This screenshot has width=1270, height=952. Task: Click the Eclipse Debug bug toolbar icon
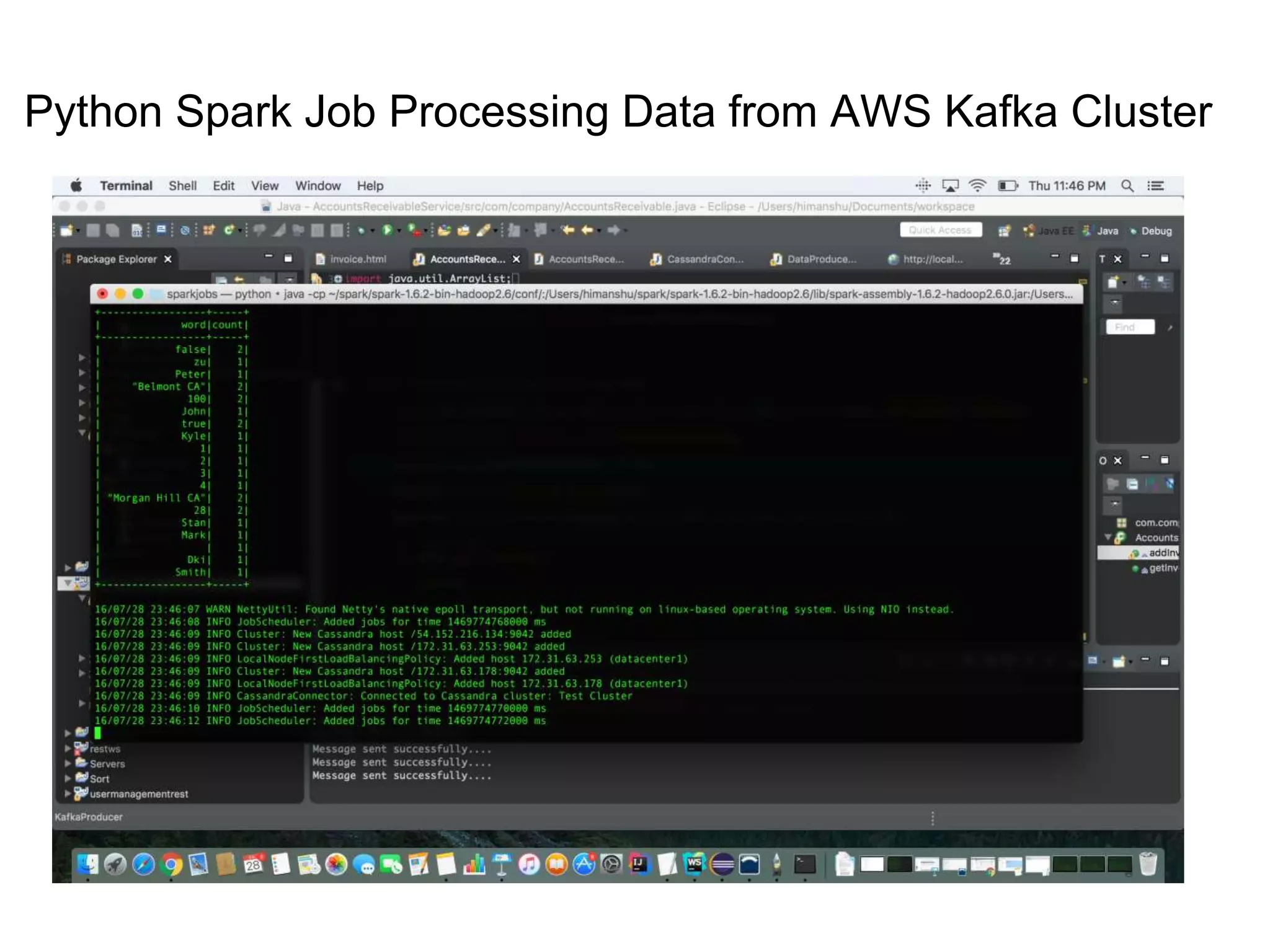360,231
